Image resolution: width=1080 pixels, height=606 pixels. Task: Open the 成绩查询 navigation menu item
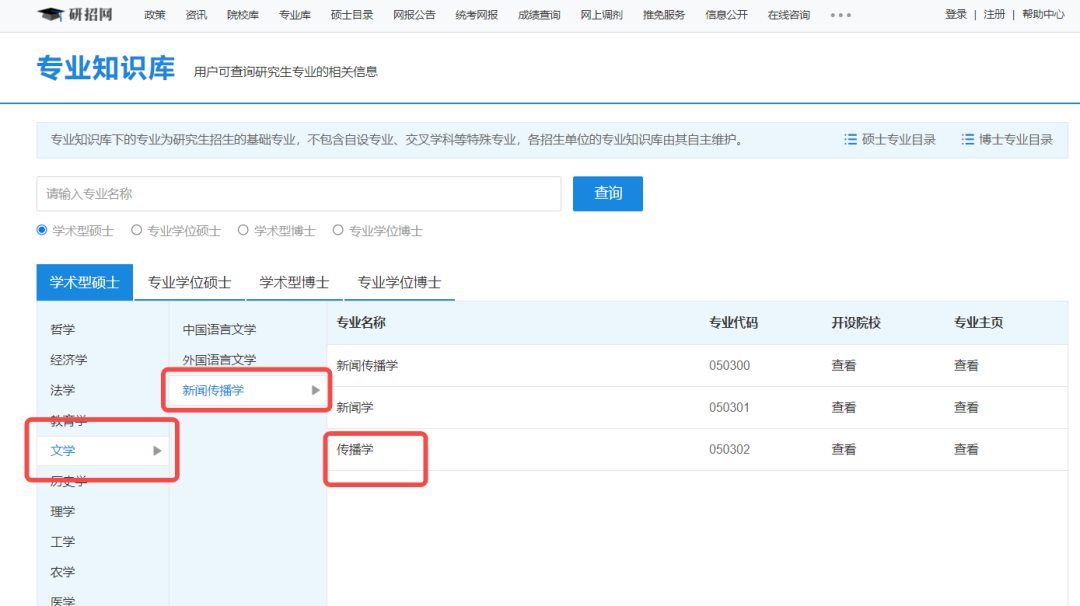[539, 14]
